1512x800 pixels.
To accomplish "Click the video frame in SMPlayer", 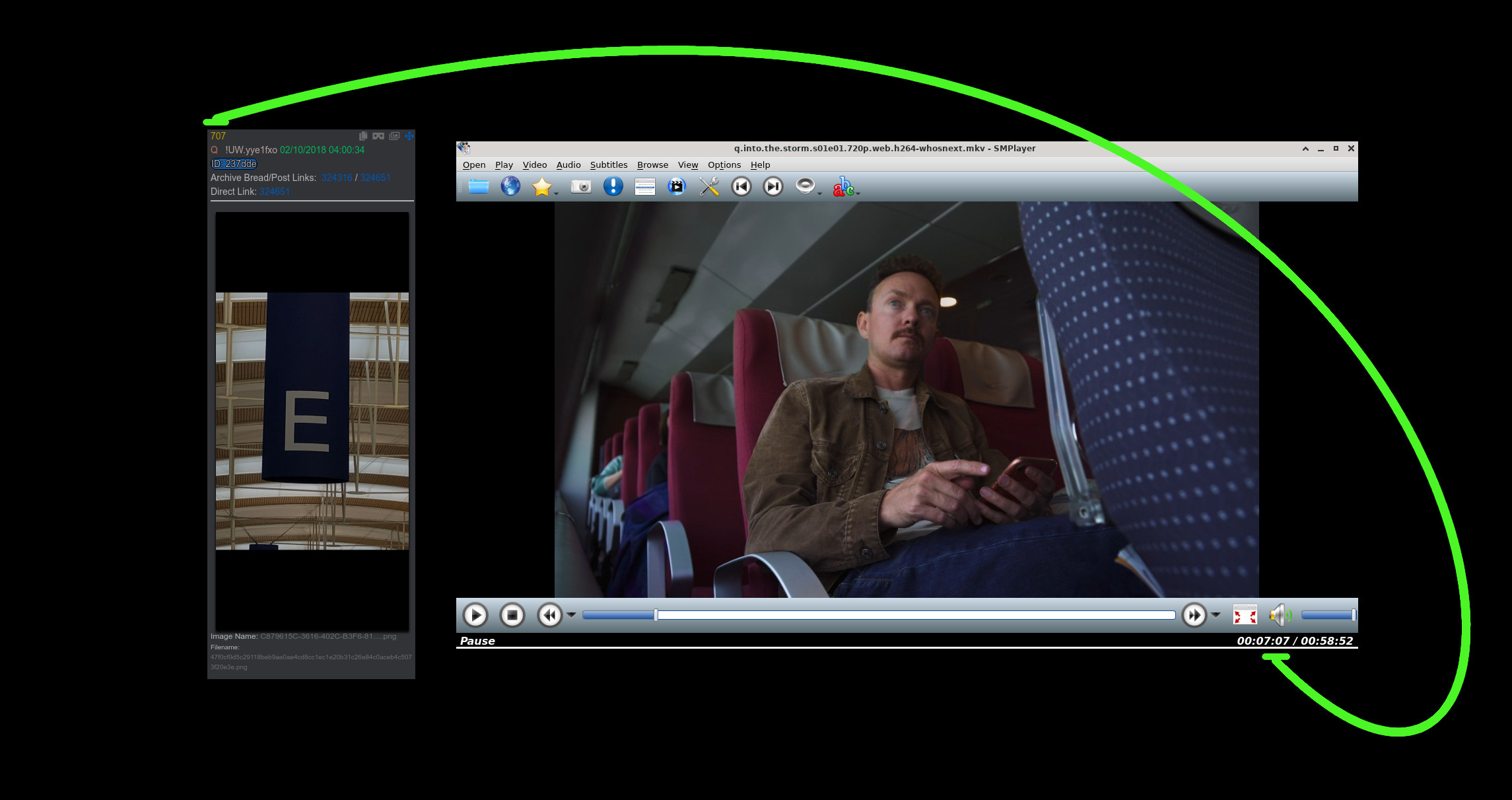I will [x=907, y=400].
